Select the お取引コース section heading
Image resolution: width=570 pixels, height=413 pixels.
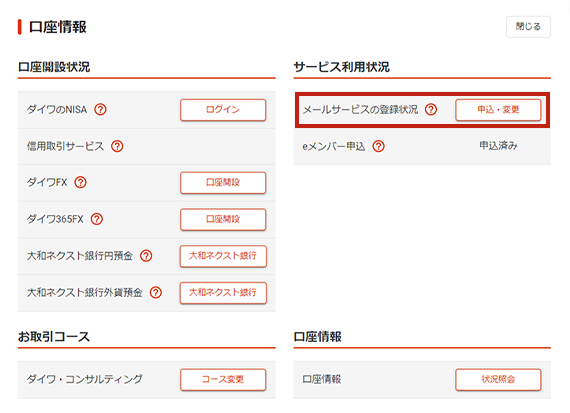coord(54,337)
